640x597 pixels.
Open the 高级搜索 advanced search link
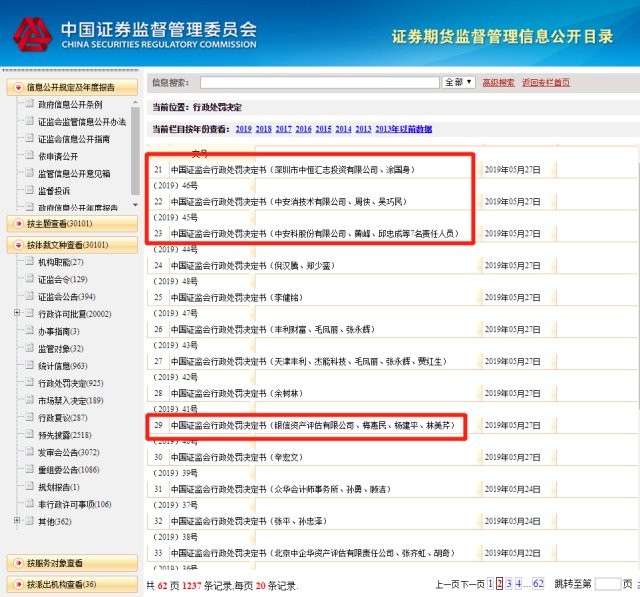coord(499,82)
